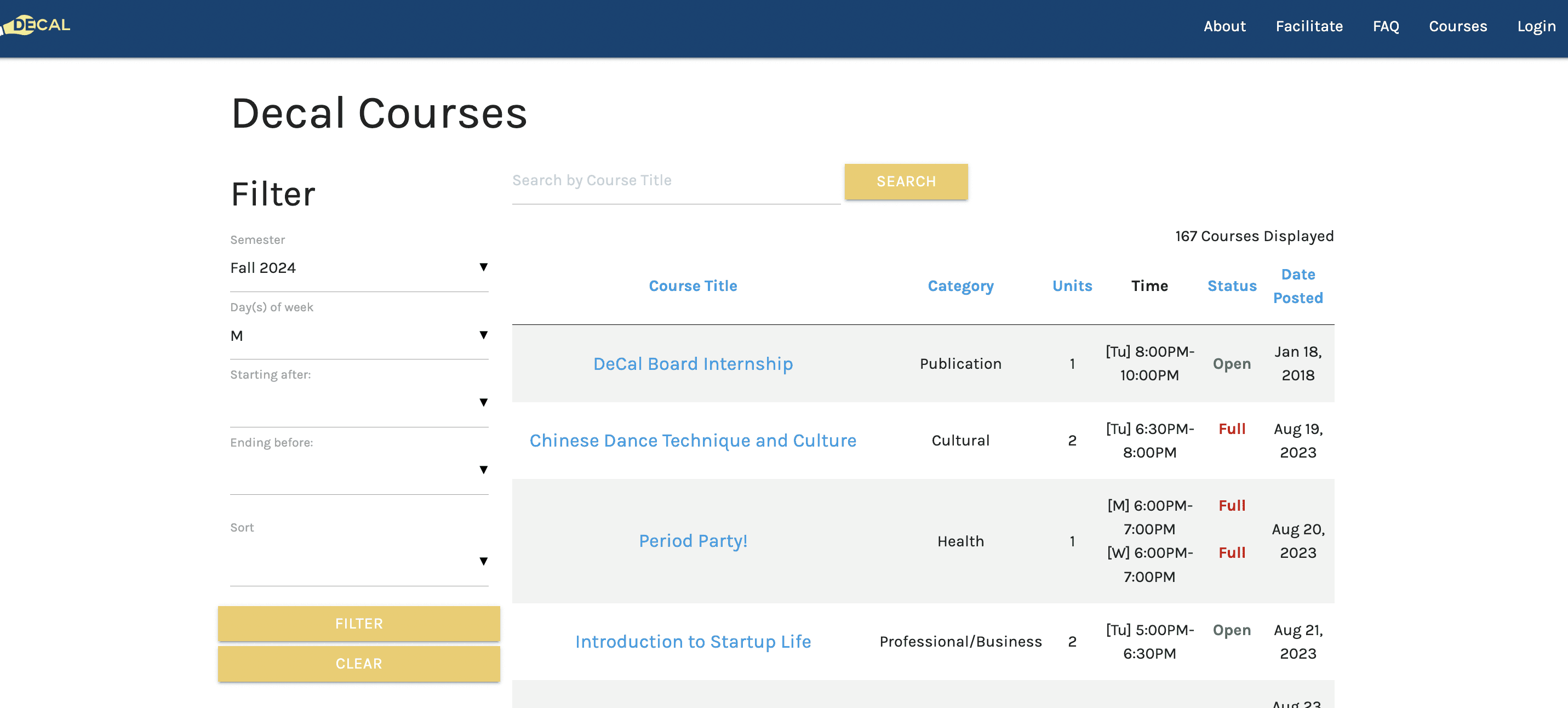Sort courses by Category column header
The height and width of the screenshot is (708, 1568).
tap(960, 286)
